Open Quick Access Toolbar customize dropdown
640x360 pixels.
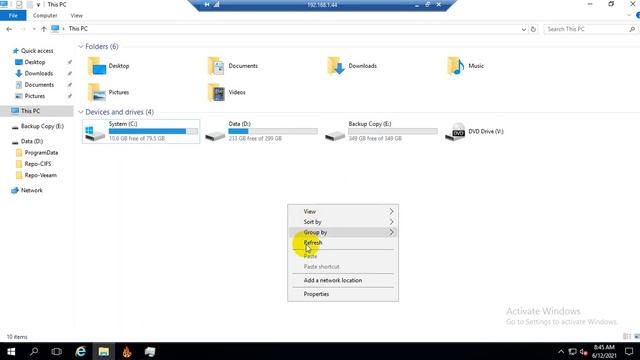pyautogui.click(x=38, y=5)
